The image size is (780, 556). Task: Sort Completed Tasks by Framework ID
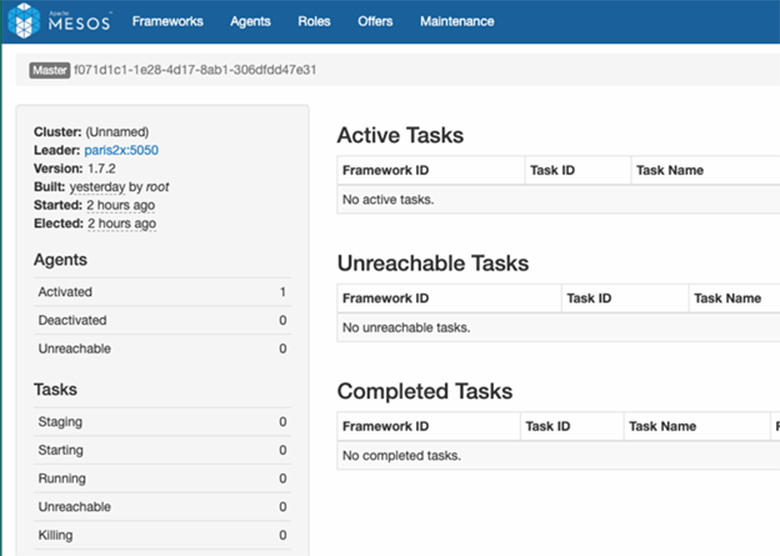point(385,426)
